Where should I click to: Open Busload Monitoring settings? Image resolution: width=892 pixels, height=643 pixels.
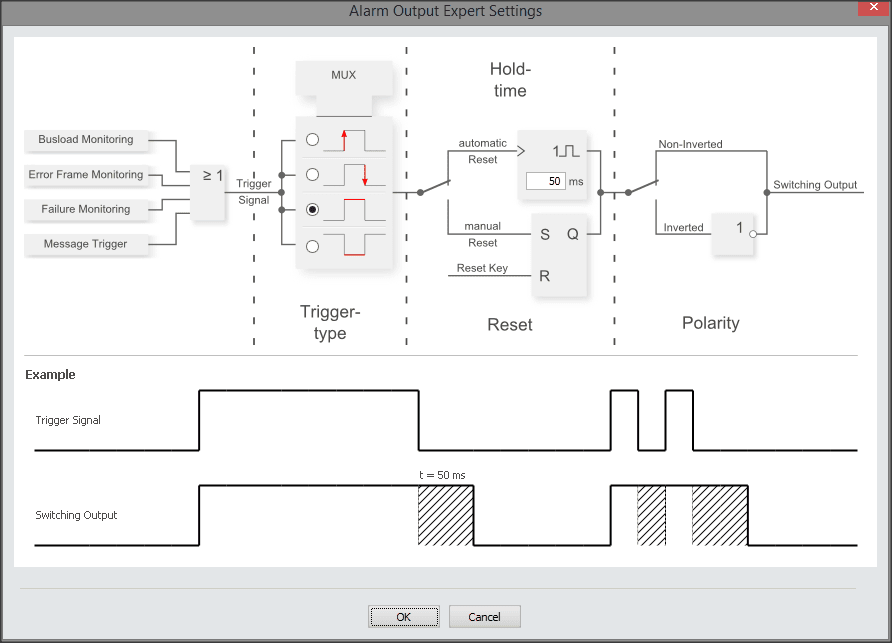[86, 140]
